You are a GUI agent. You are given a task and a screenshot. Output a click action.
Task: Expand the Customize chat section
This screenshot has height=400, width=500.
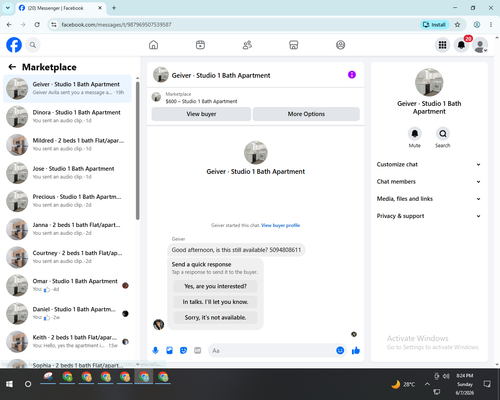click(x=429, y=164)
